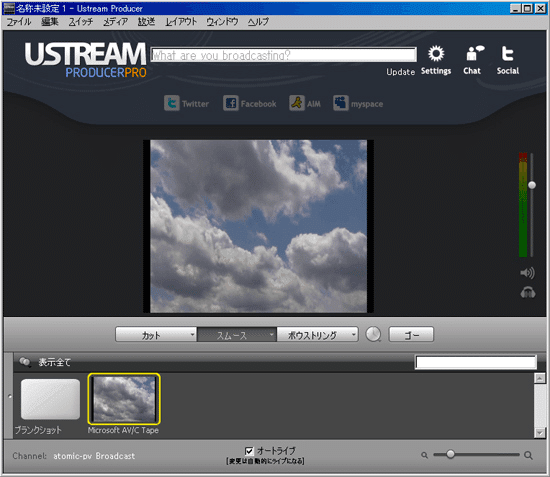Maximize the Ustream Producer window

[527, 8]
